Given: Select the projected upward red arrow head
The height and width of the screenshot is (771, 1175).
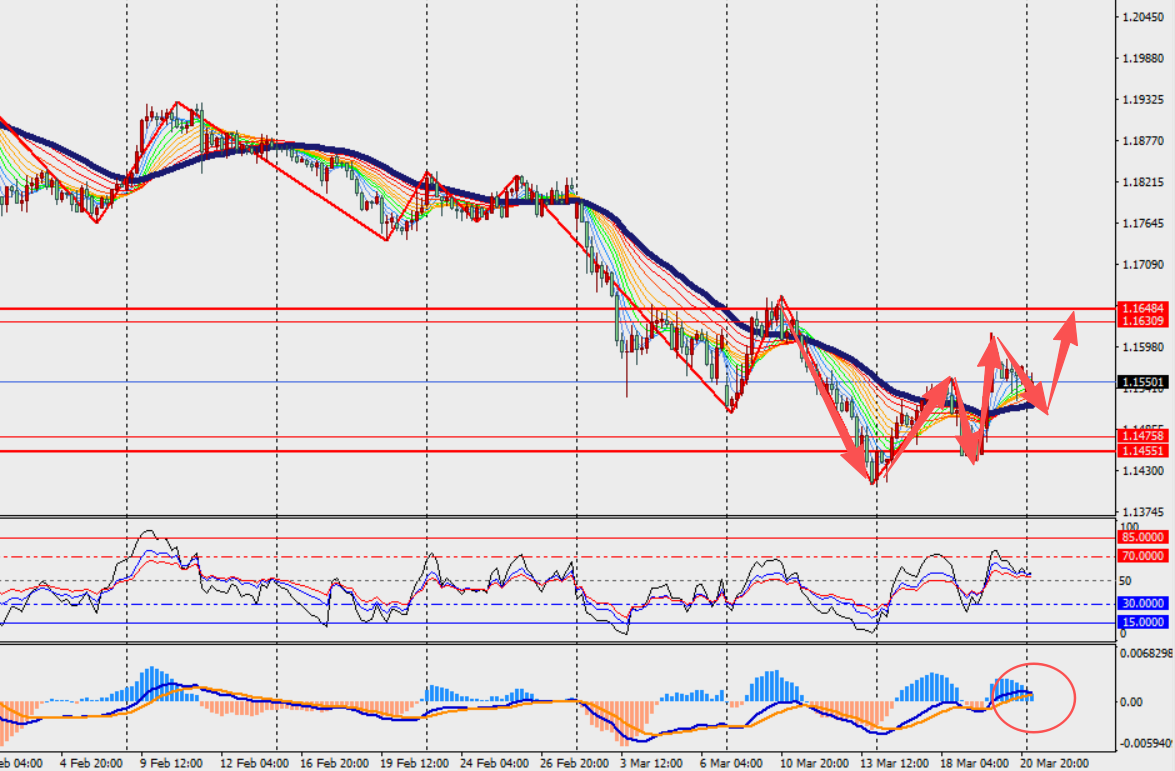Looking at the screenshot, I should (x=1071, y=321).
